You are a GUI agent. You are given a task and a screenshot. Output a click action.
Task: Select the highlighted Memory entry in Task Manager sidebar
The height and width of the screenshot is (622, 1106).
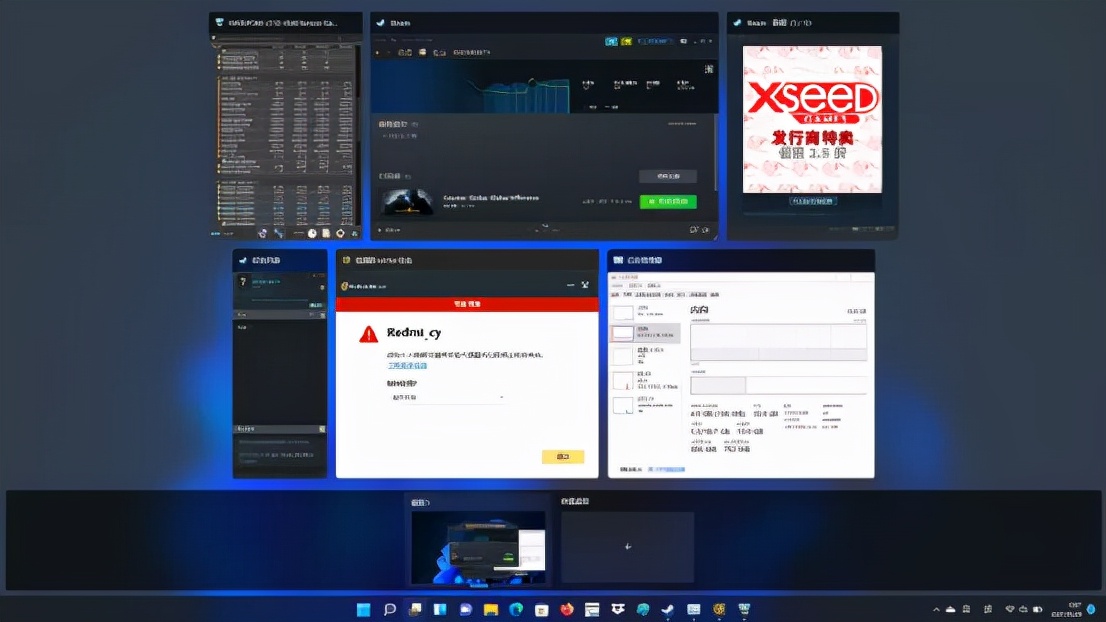pos(645,333)
